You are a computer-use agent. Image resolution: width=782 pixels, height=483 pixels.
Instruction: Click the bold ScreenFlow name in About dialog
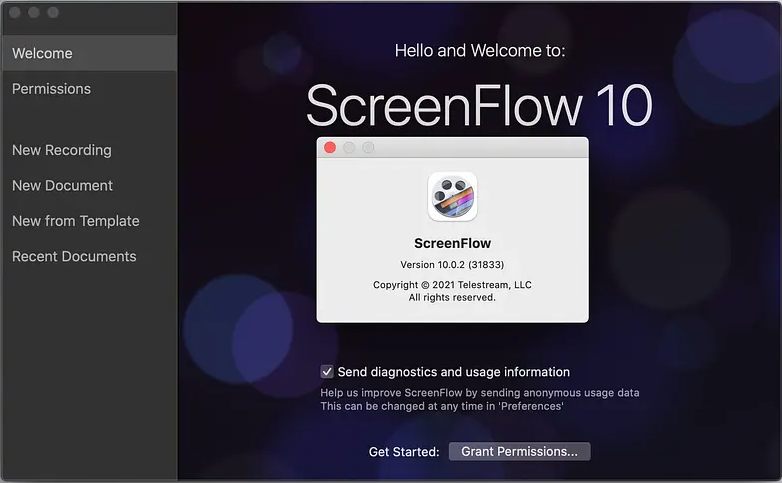pos(452,243)
